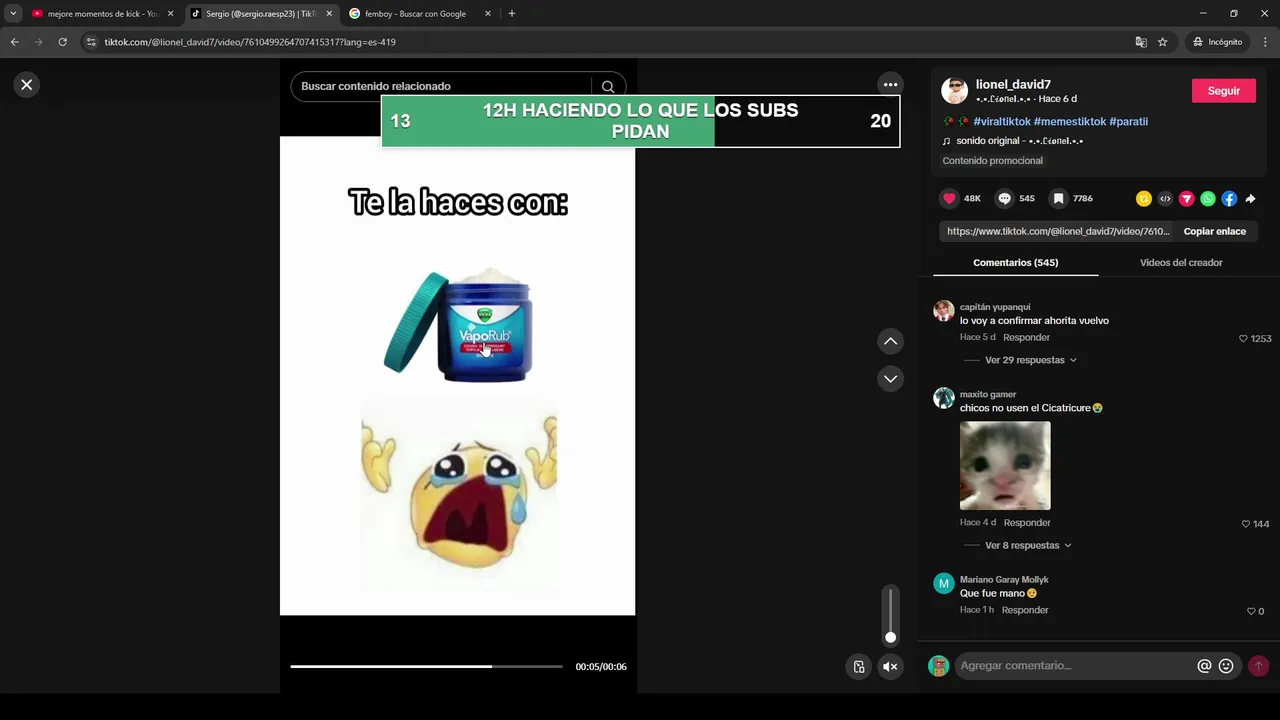Close the Sergio TikTok browser tab
This screenshot has width=1280, height=720.
pos(329,14)
